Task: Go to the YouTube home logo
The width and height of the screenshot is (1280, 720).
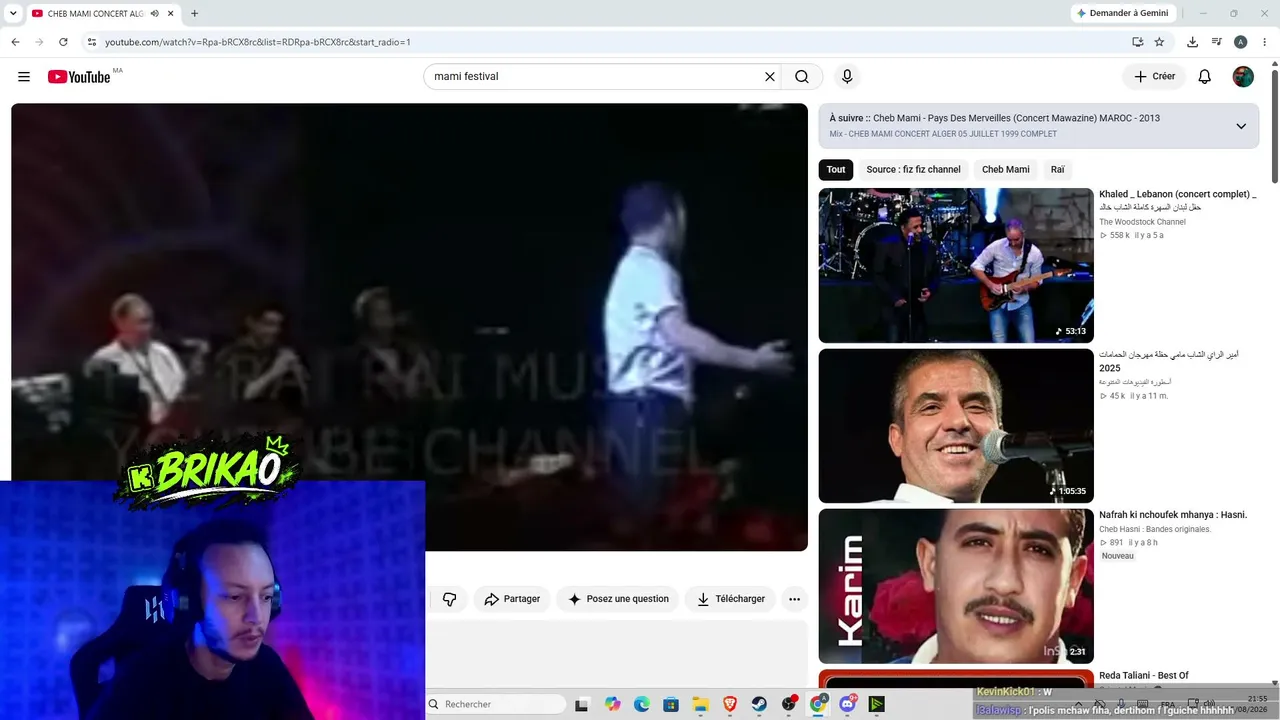Action: coord(79,77)
